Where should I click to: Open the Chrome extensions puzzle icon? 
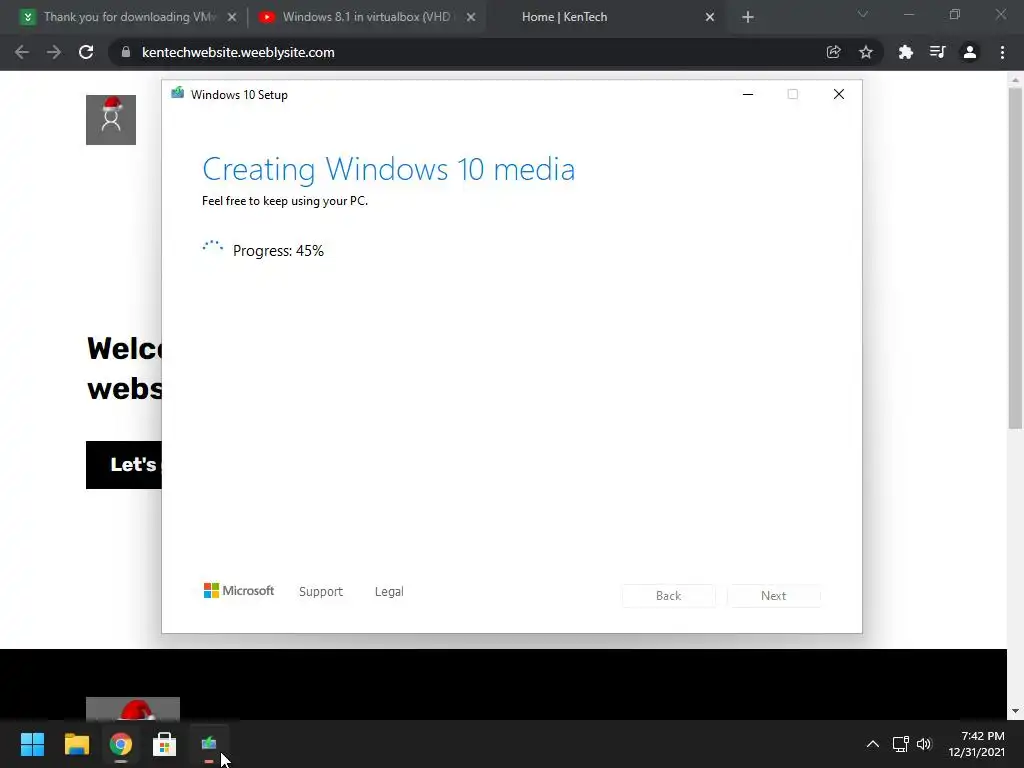tap(905, 52)
